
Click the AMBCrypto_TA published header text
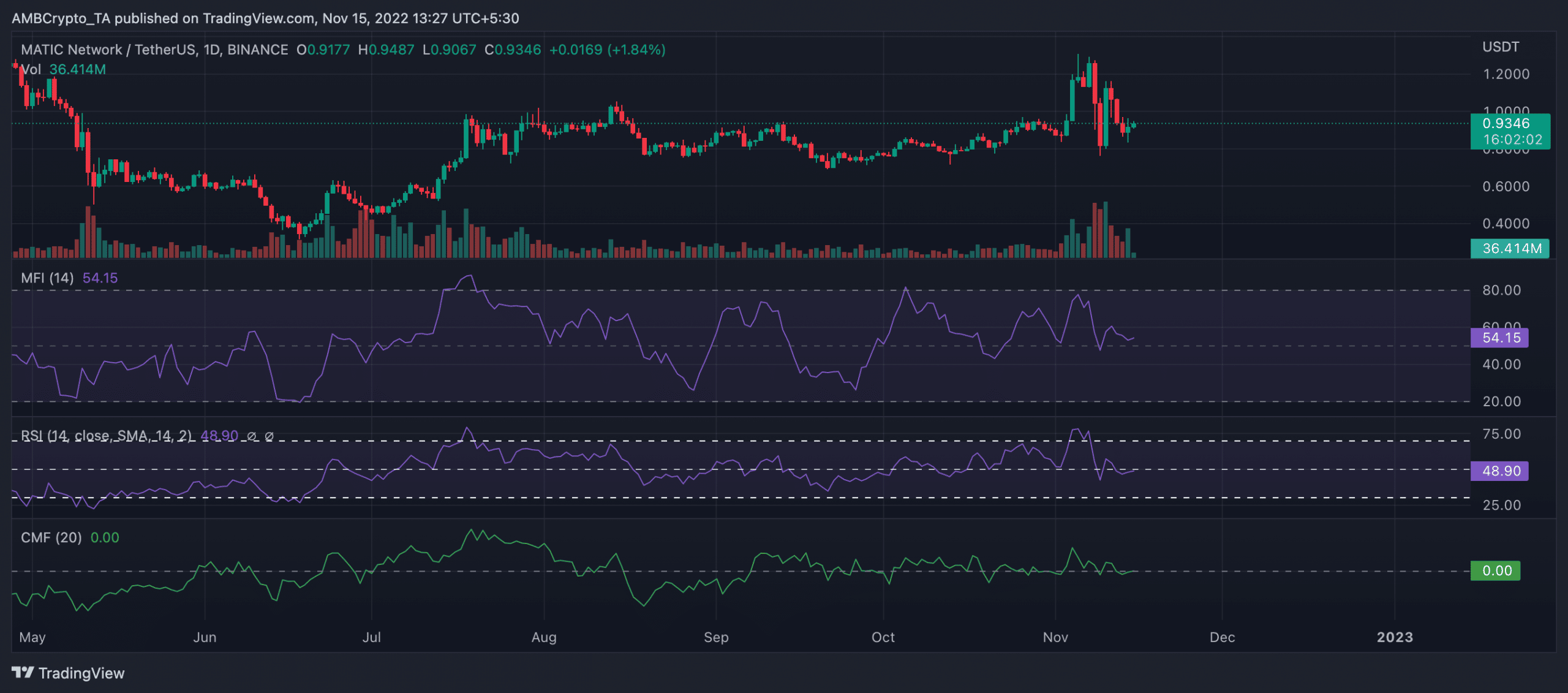(265, 18)
